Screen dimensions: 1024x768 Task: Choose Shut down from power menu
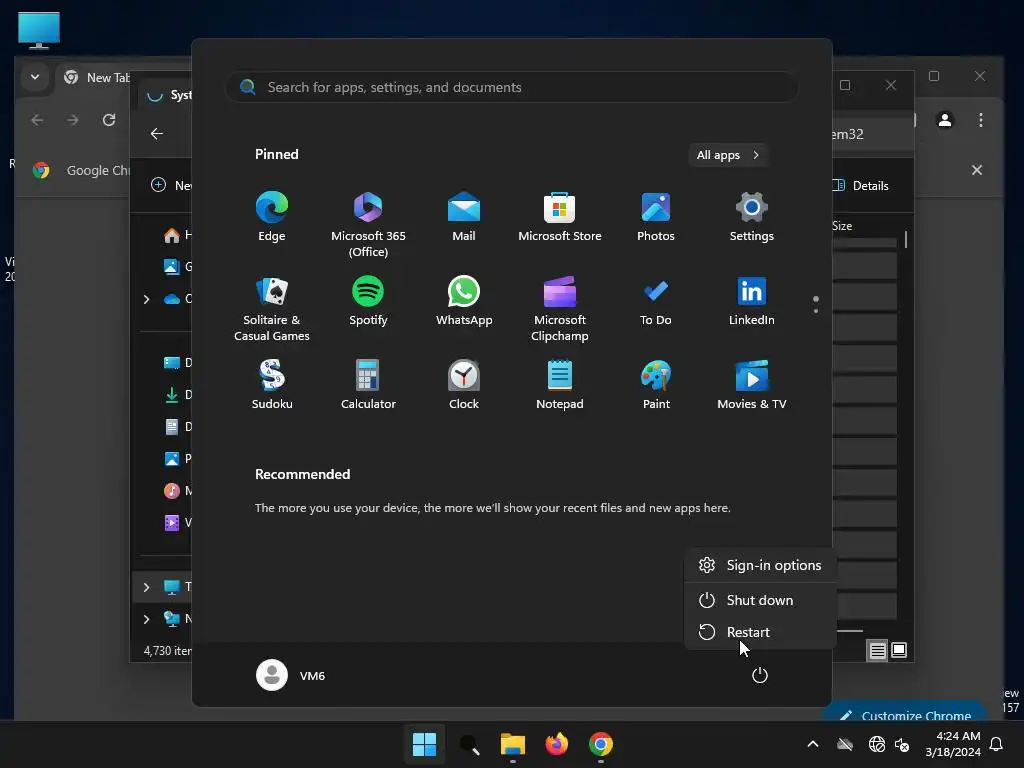[x=760, y=600]
